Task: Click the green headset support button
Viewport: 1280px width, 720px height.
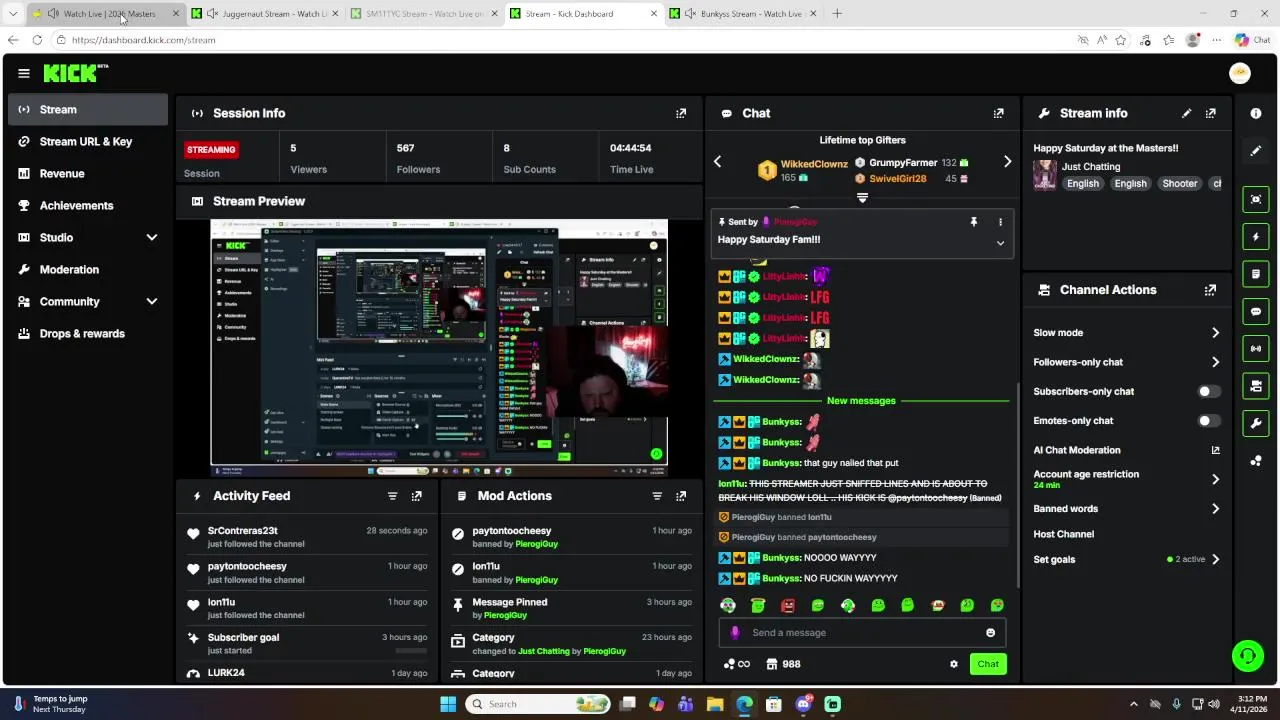Action: click(1247, 656)
